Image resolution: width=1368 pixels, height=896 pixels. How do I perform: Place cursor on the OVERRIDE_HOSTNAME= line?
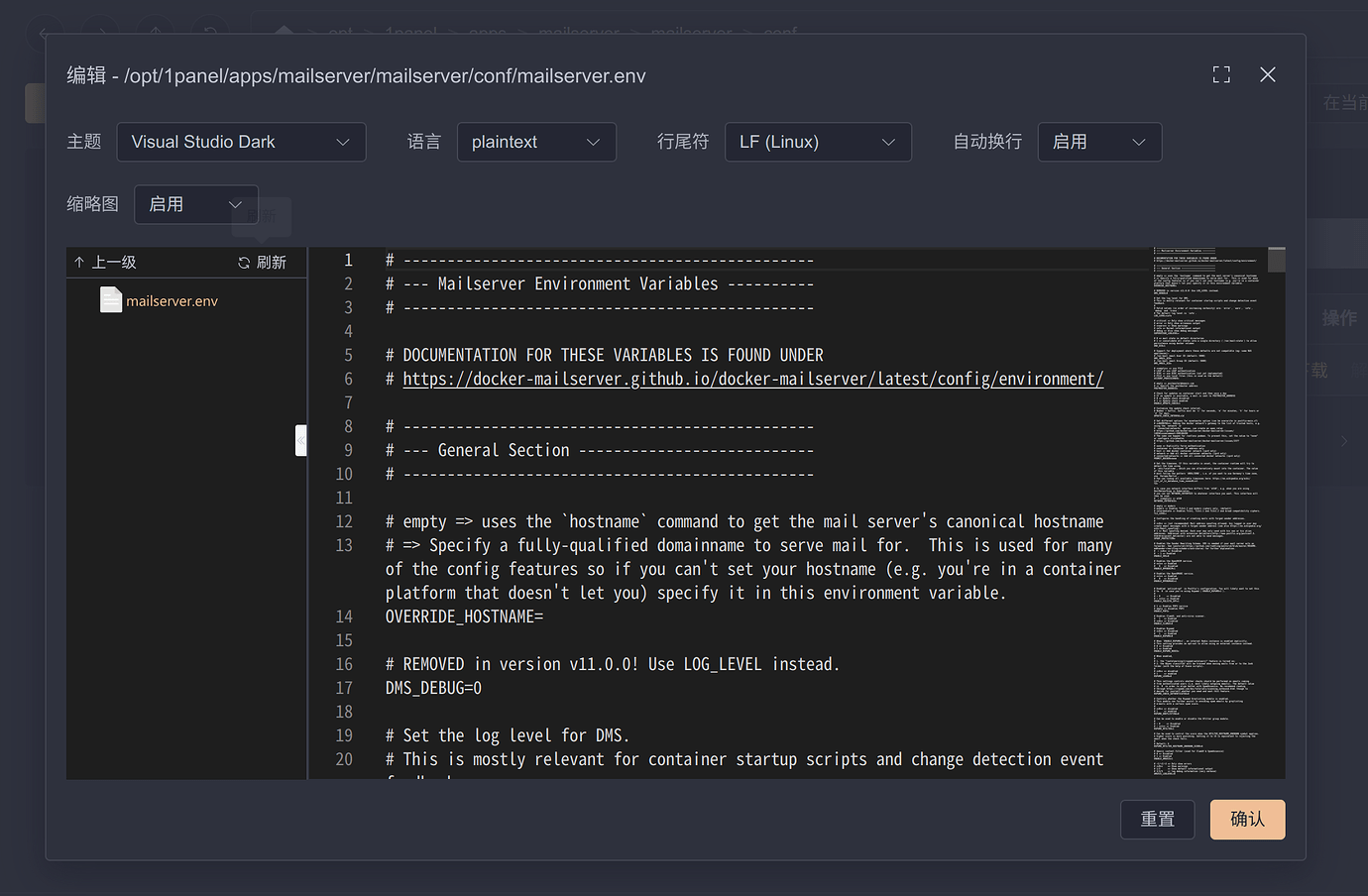point(463,616)
